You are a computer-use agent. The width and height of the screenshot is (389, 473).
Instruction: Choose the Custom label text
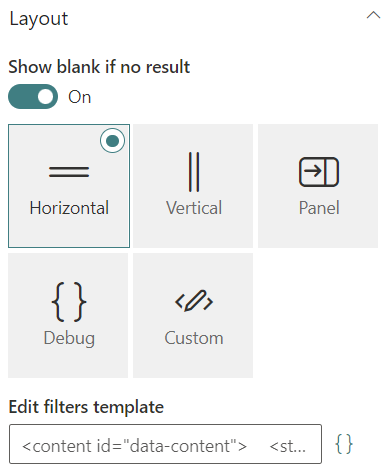click(194, 338)
